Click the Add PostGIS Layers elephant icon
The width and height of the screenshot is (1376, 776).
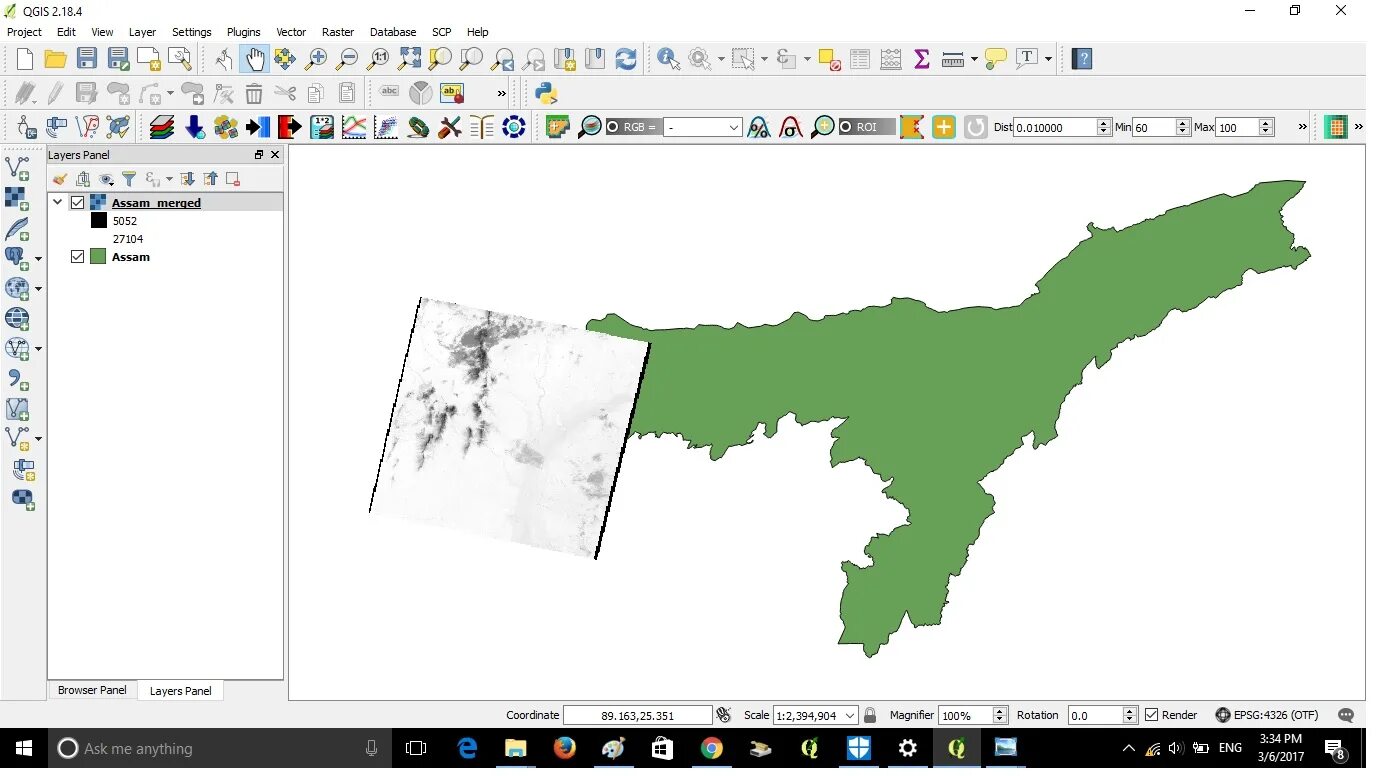(15, 258)
